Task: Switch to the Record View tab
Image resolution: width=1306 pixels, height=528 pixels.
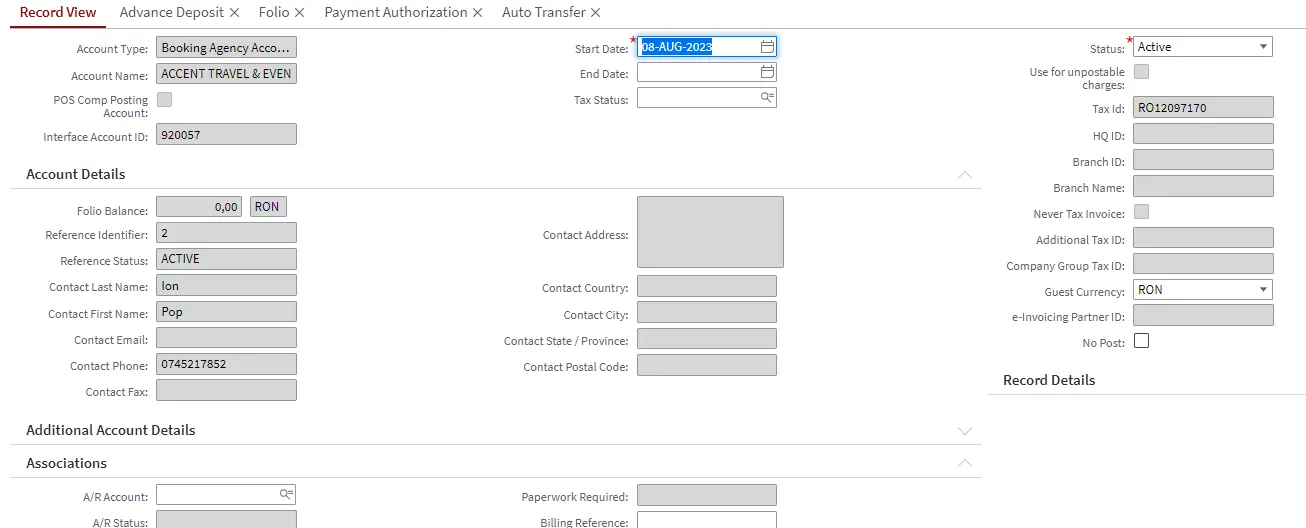Action: pyautogui.click(x=58, y=12)
